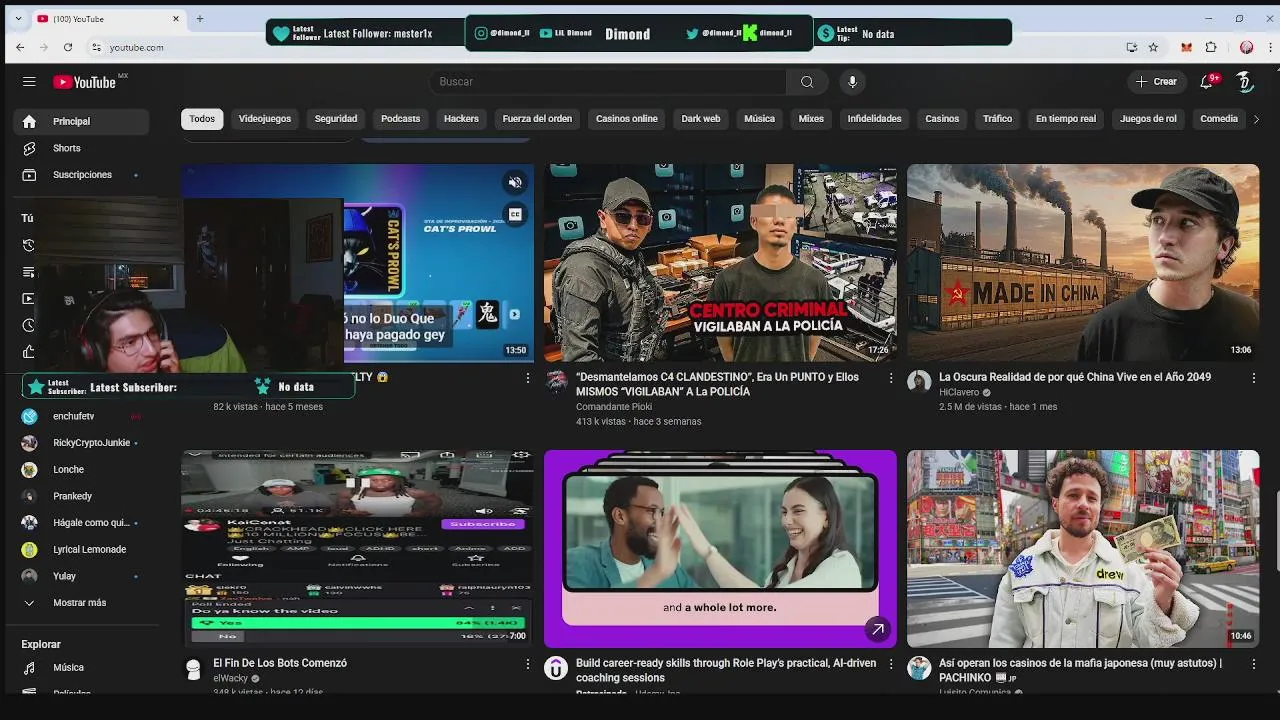Open Suscripciones in the sidebar
The height and width of the screenshot is (720, 1280).
click(82, 175)
